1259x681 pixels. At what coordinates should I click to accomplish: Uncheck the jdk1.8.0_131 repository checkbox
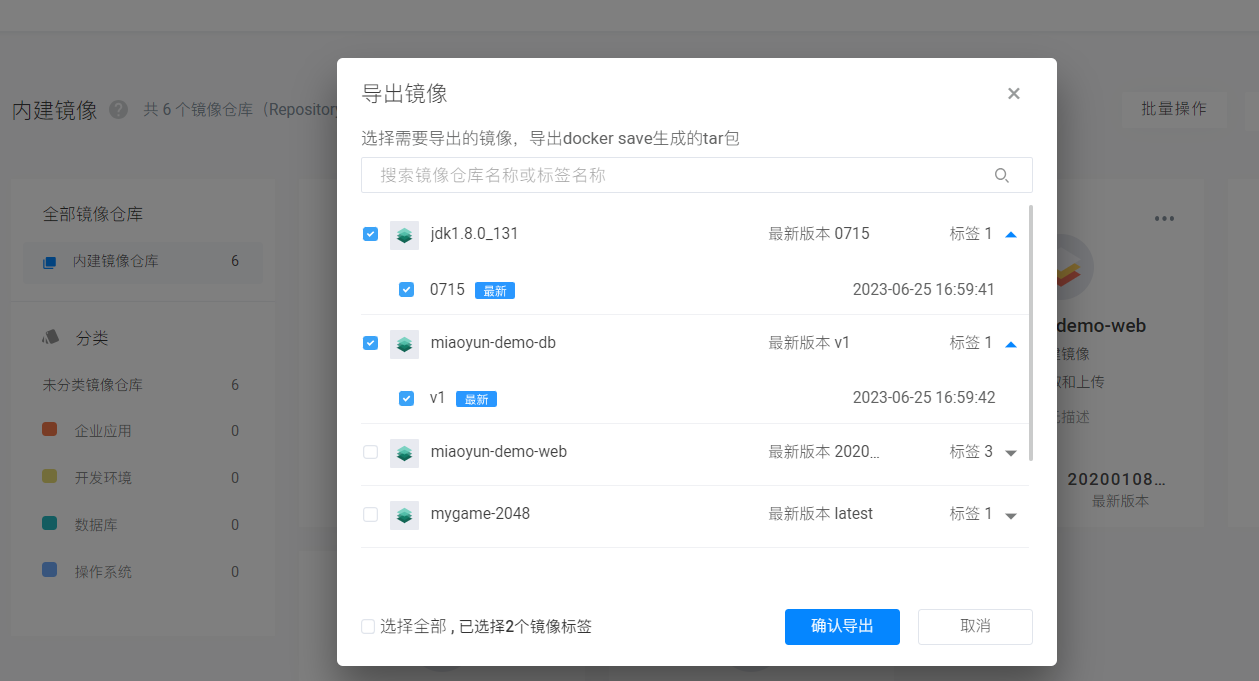coord(370,234)
